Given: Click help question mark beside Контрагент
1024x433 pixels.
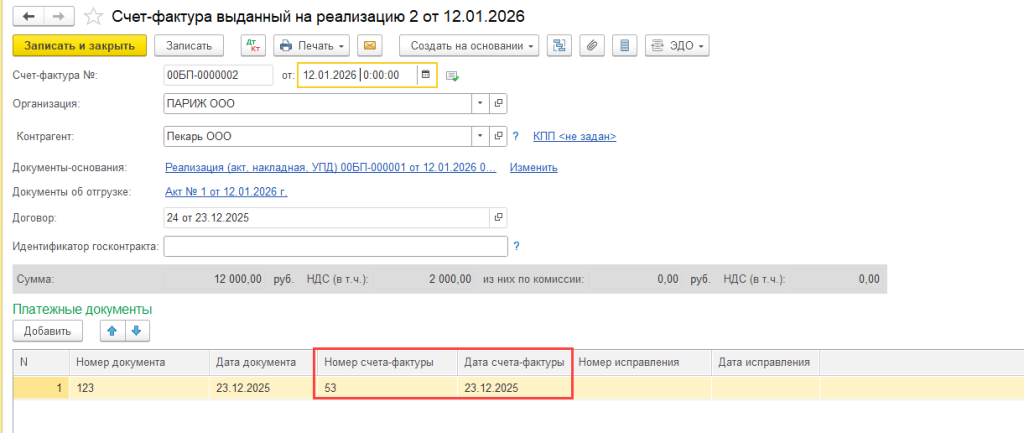Looking at the screenshot, I should [515, 136].
